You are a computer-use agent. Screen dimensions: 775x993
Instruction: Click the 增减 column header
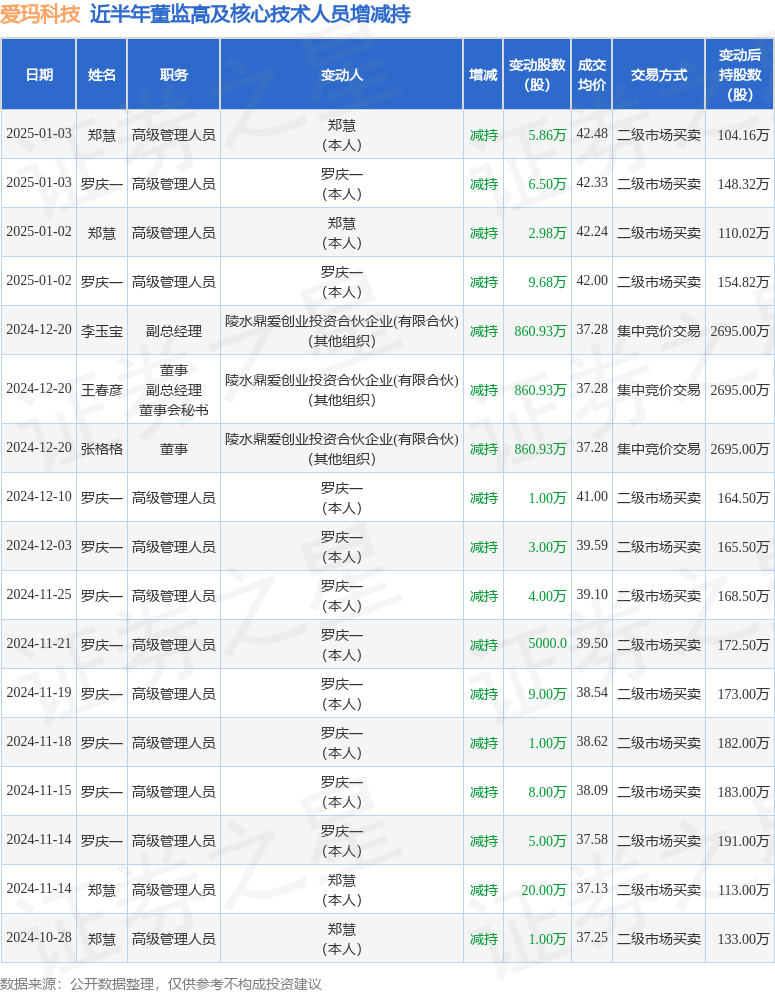484,75
